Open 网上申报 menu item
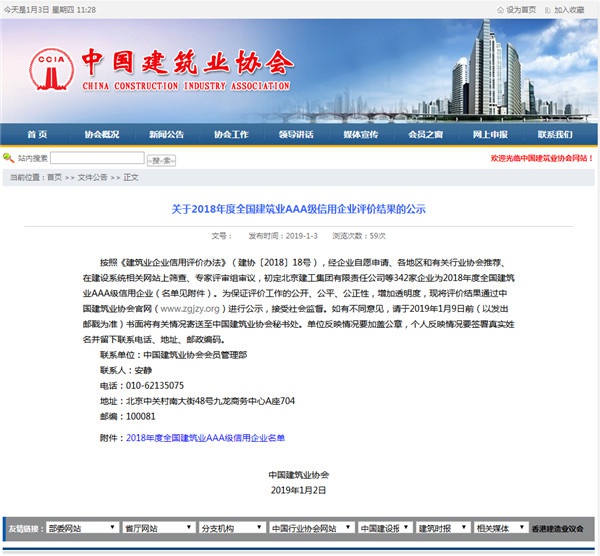The width and height of the screenshot is (600, 556). [x=490, y=134]
